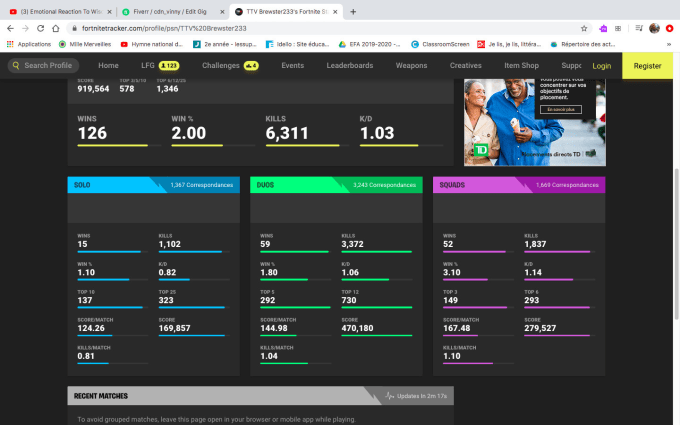Click the yellow Register button

(x=647, y=65)
